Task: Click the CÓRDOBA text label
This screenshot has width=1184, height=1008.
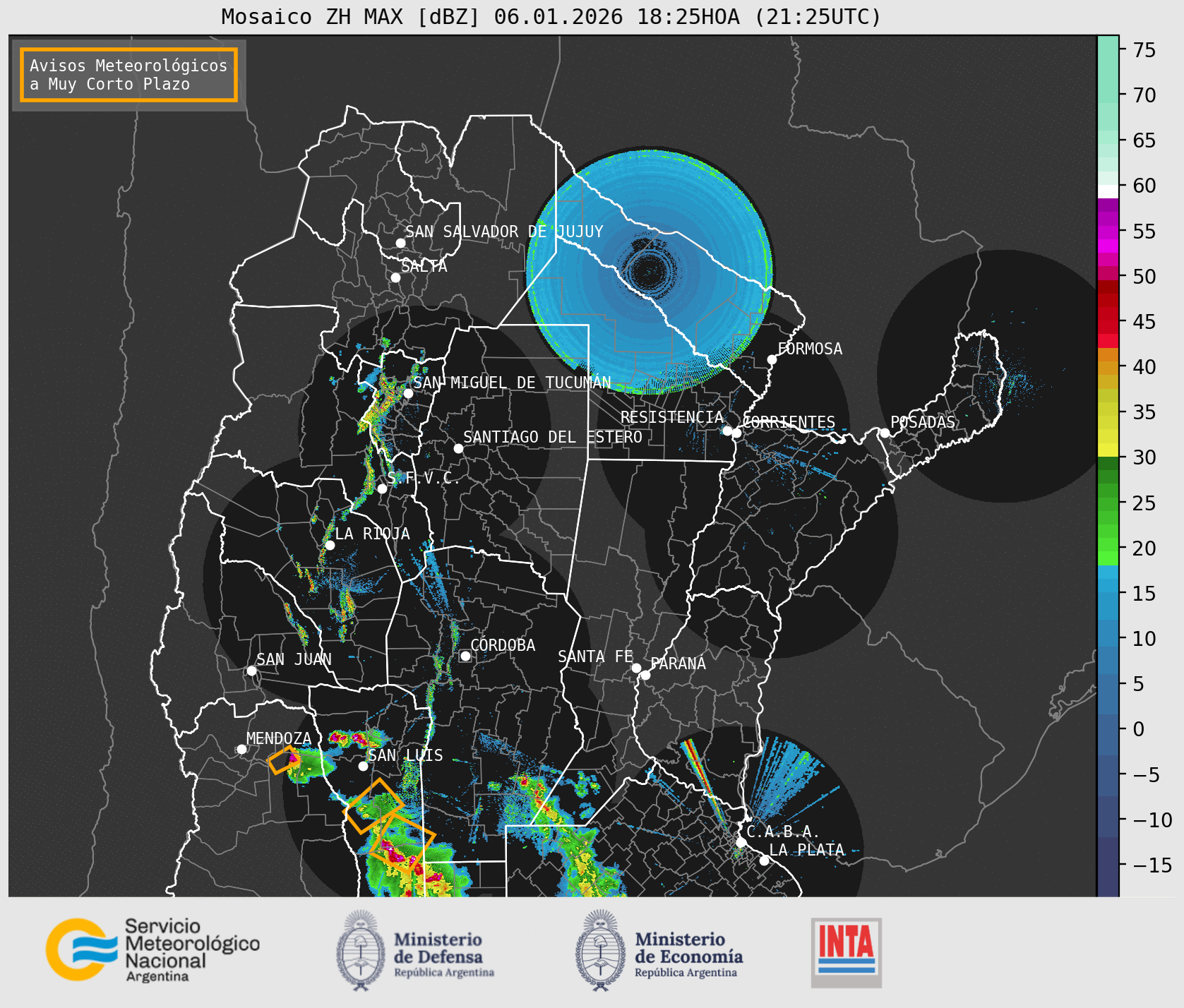Action: [503, 645]
